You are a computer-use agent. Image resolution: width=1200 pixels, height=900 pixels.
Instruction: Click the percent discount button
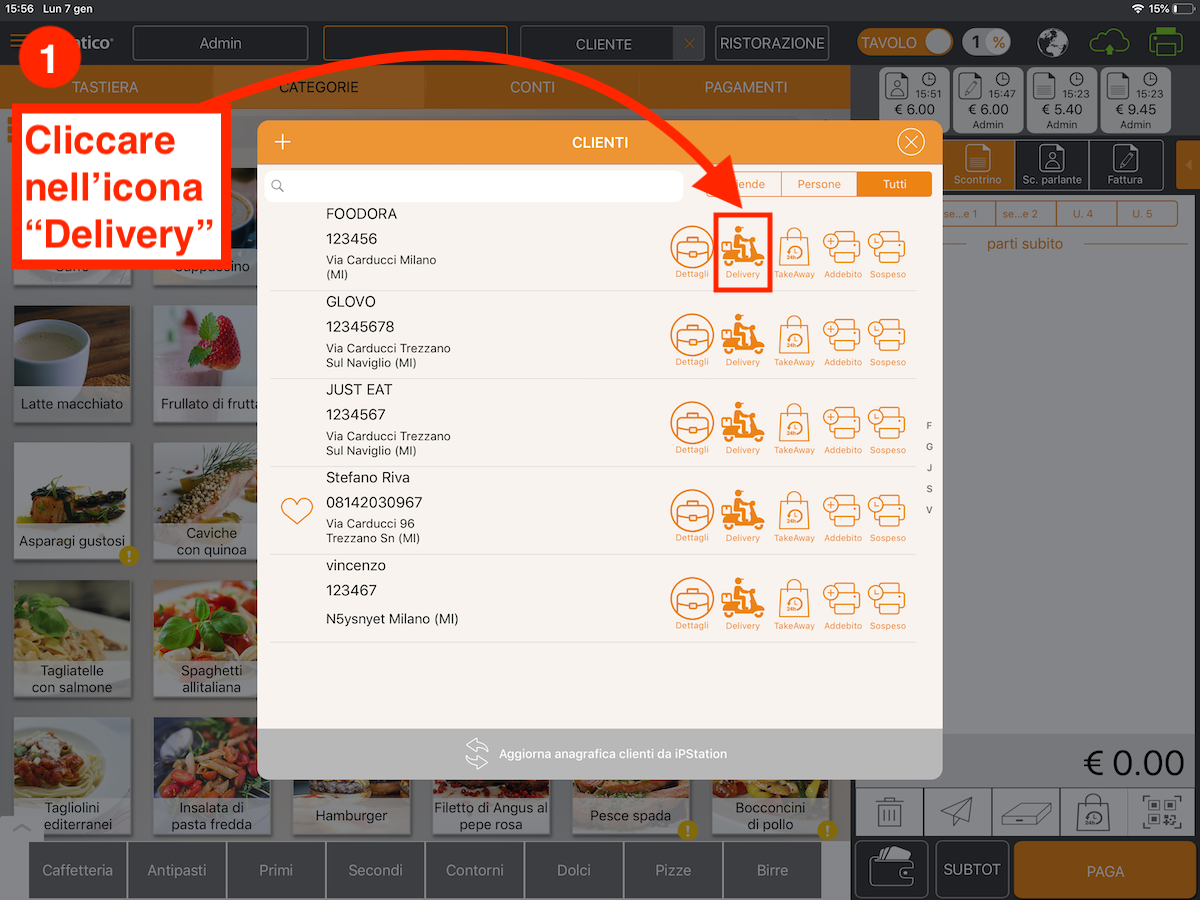(986, 43)
